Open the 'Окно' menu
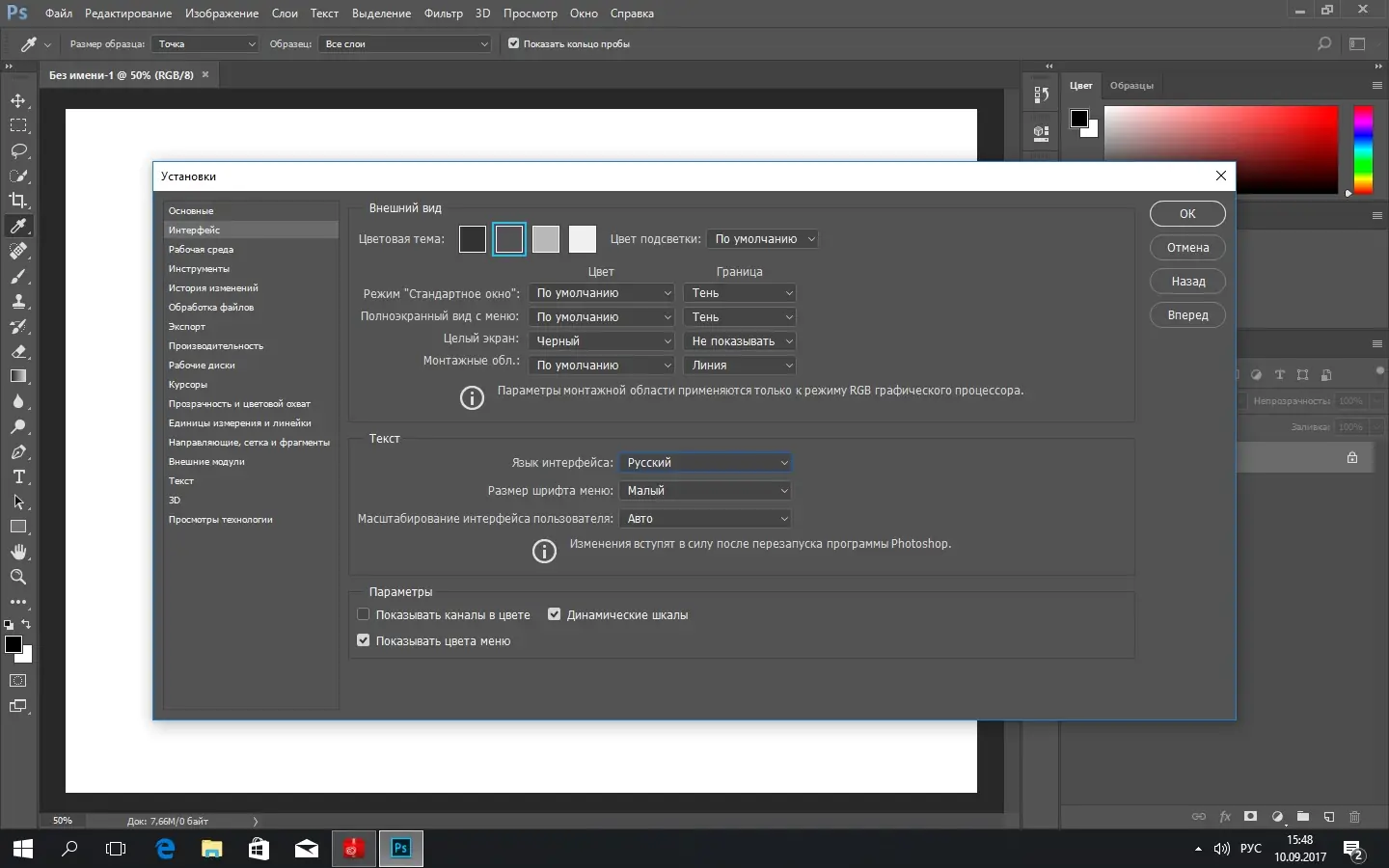1389x868 pixels. pos(584,14)
